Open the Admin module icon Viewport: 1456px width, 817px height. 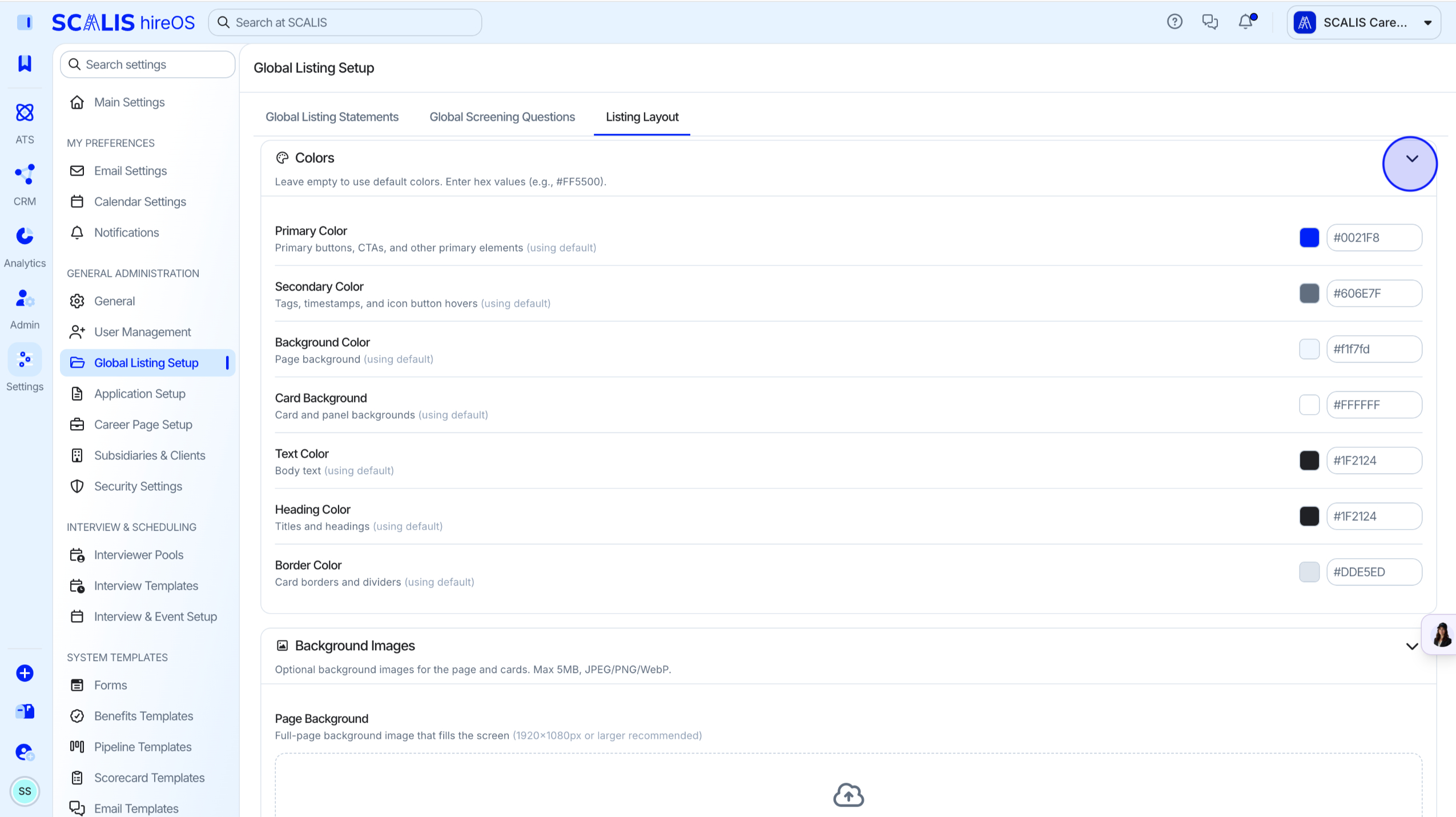[25, 298]
